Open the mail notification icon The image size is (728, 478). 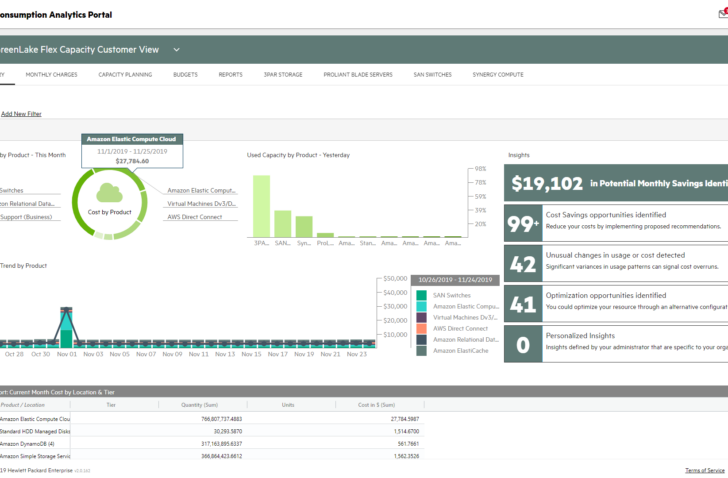tap(723, 13)
